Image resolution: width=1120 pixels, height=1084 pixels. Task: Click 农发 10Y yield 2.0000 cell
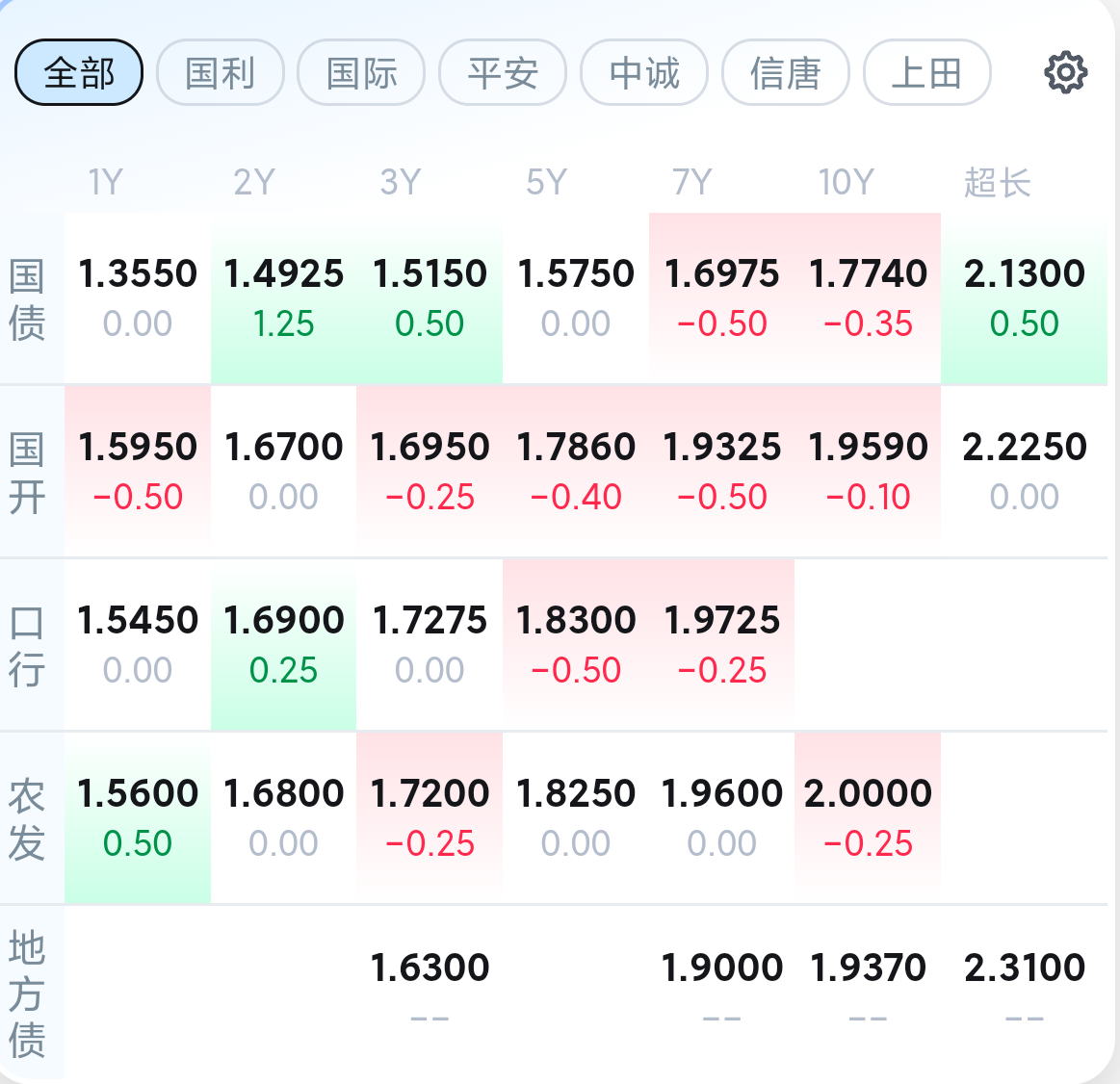coord(868,818)
